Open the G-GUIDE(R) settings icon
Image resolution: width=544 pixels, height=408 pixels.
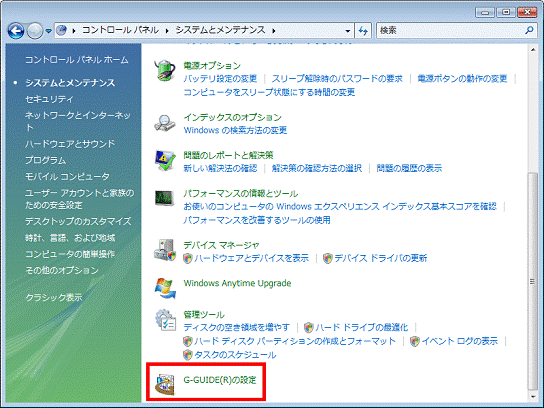[x=165, y=385]
